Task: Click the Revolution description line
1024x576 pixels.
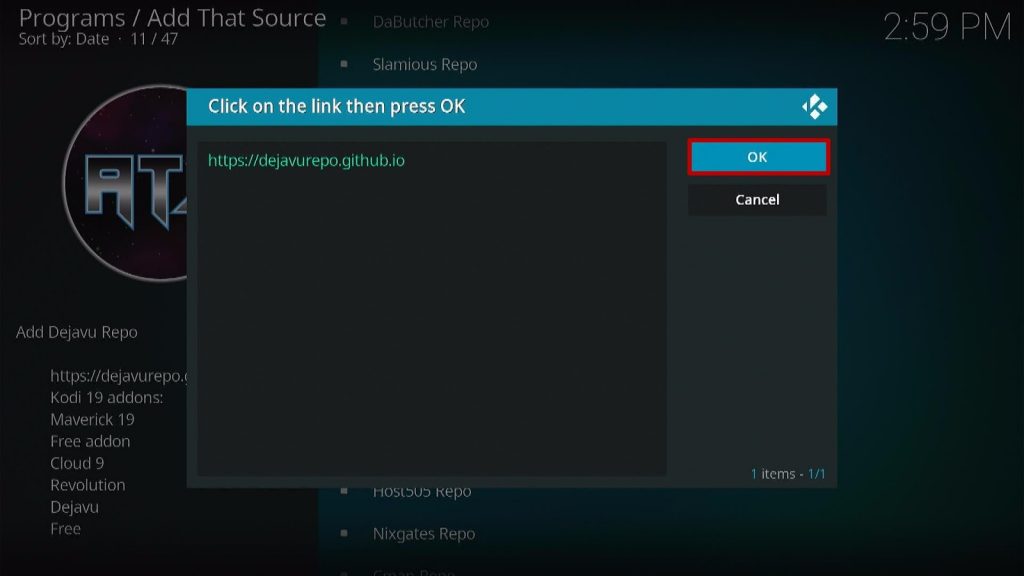Action: (x=88, y=485)
